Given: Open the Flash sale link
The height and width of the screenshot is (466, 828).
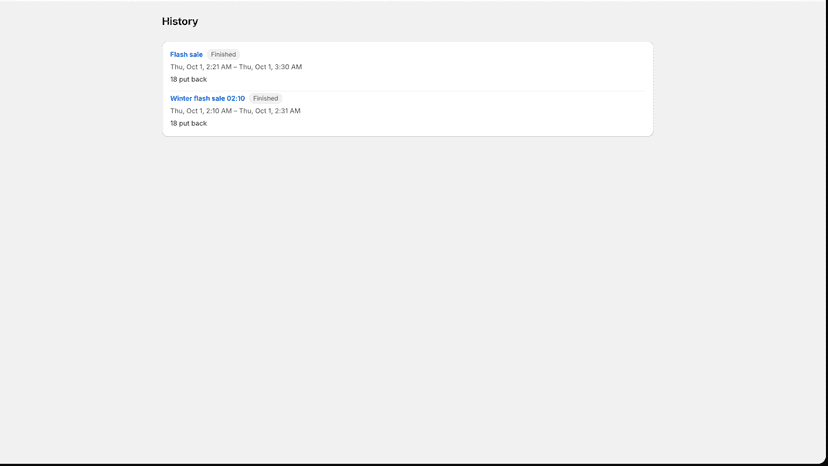Looking at the screenshot, I should click(x=186, y=54).
